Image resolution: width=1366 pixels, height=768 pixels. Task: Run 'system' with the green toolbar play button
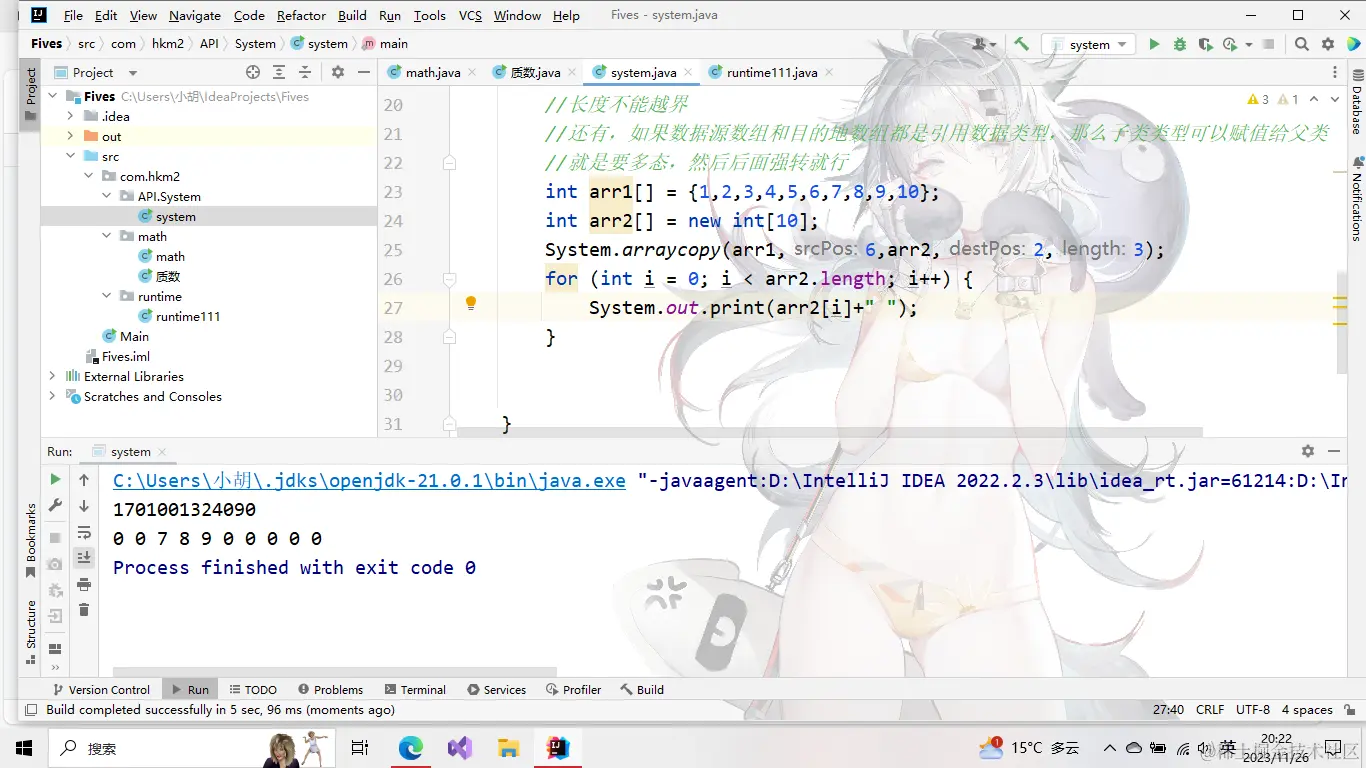(1154, 44)
